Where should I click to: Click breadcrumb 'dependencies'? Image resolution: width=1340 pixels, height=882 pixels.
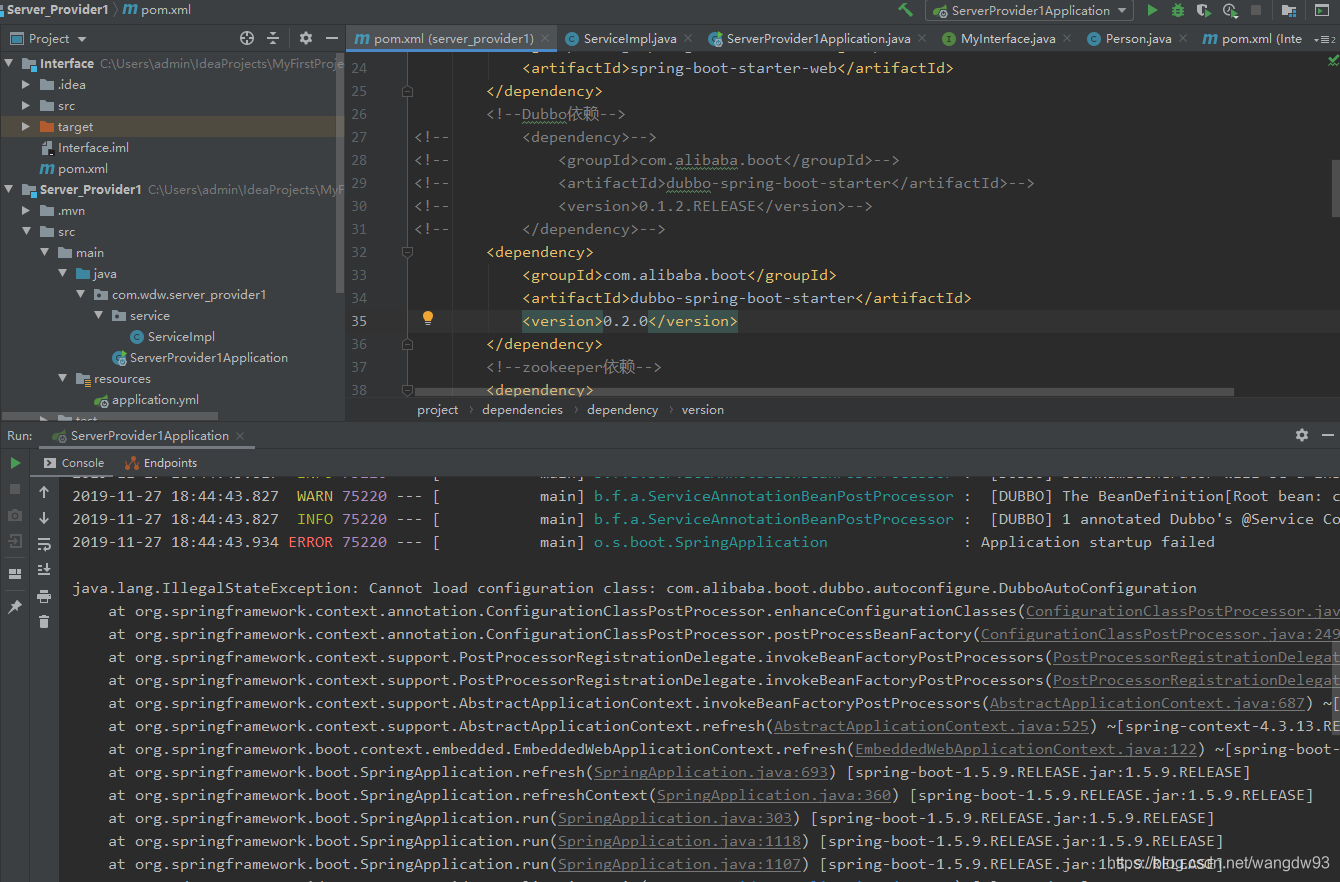[x=522, y=409]
